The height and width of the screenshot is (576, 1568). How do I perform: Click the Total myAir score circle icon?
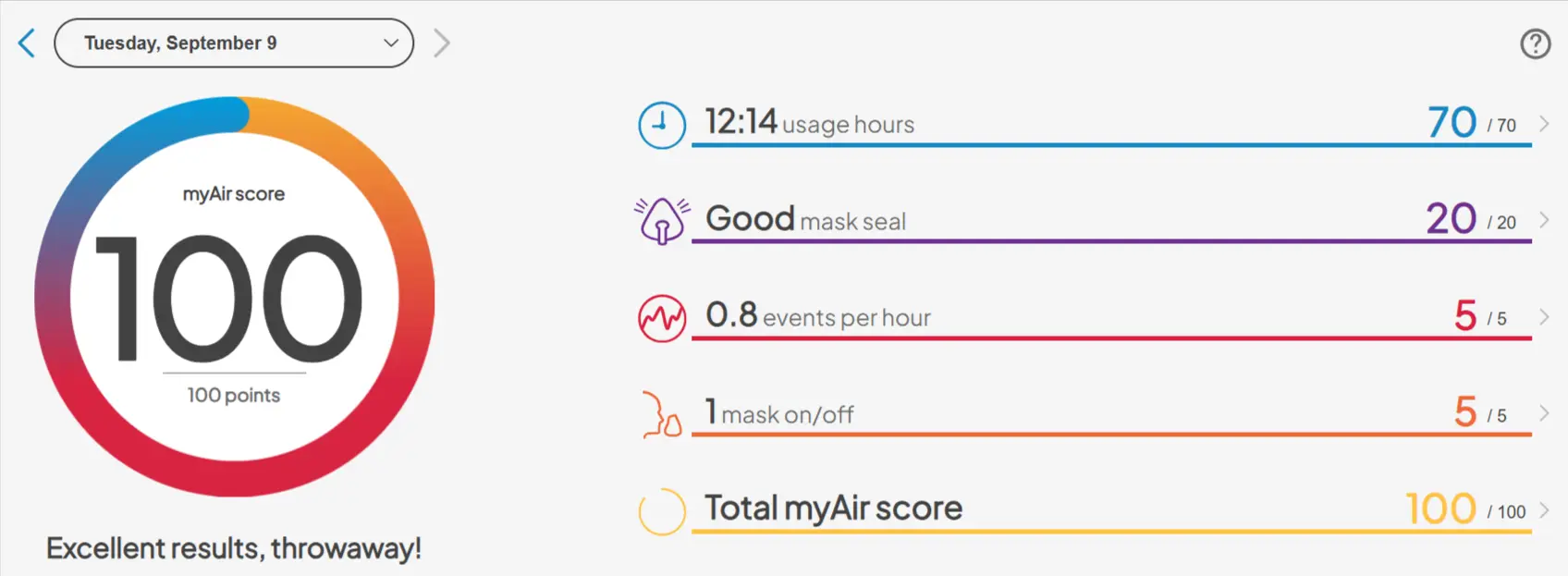(662, 511)
